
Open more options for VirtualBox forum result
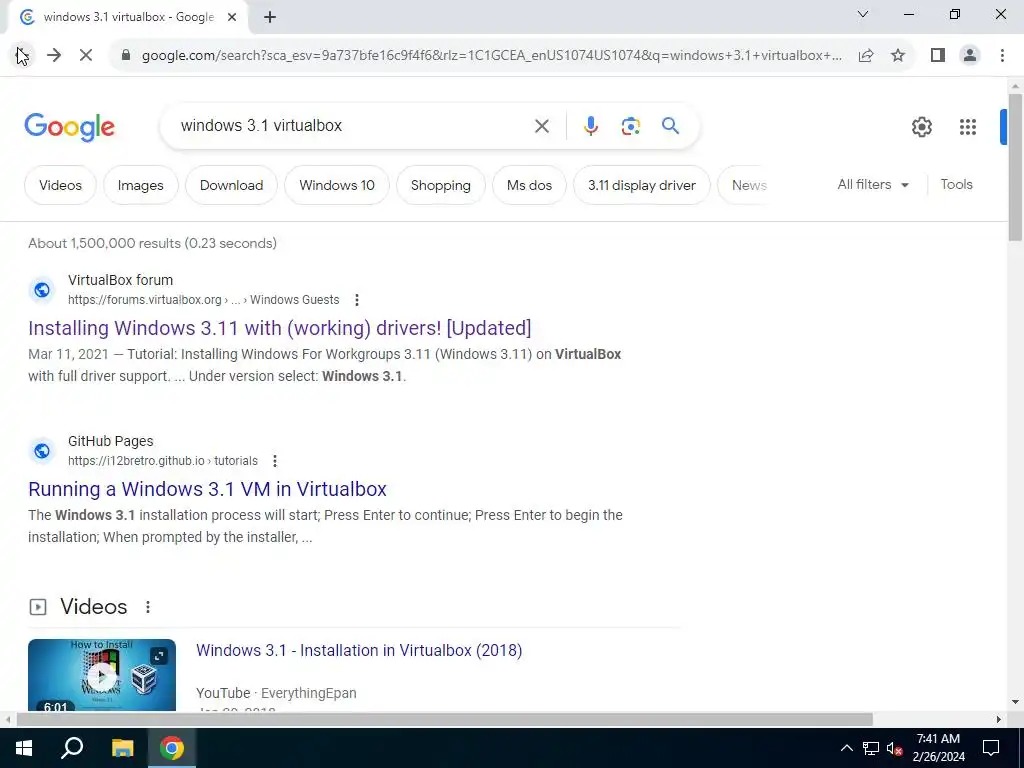[357, 300]
